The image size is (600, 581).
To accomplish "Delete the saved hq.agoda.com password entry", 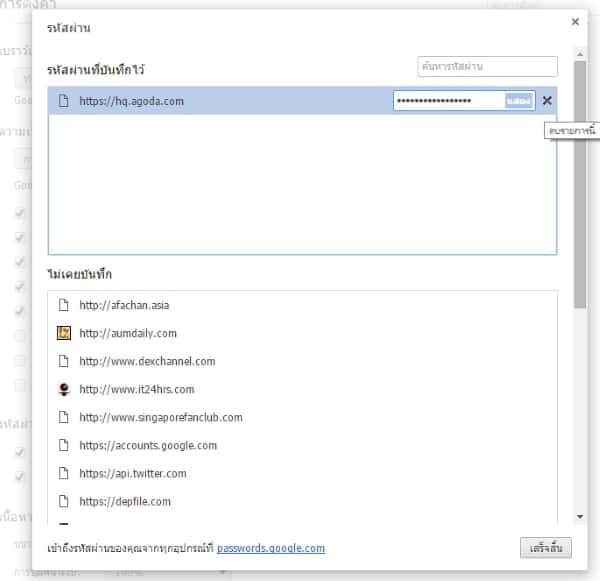I will (x=546, y=100).
